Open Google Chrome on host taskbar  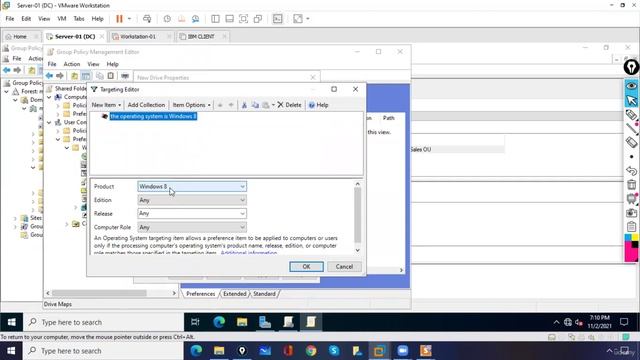click(311, 351)
